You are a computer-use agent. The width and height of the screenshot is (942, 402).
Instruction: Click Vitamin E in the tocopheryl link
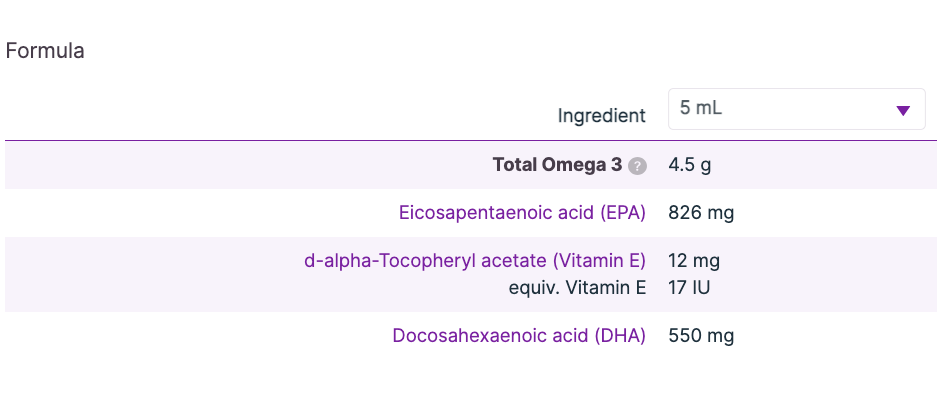tap(600, 261)
